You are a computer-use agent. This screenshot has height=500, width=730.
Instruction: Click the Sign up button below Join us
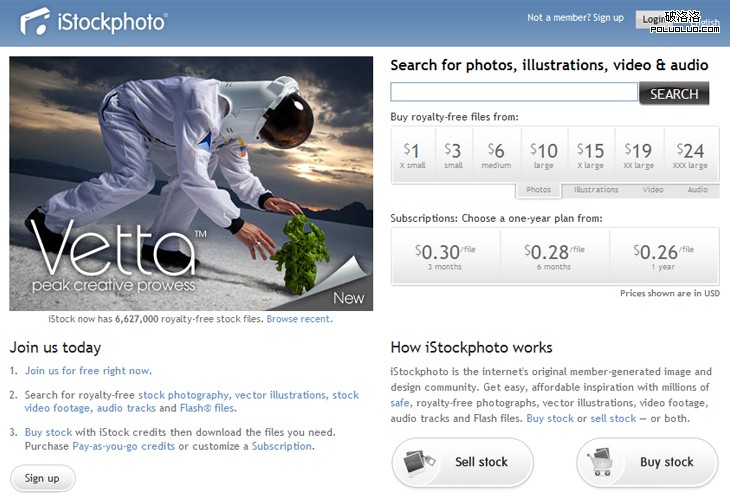(42, 478)
